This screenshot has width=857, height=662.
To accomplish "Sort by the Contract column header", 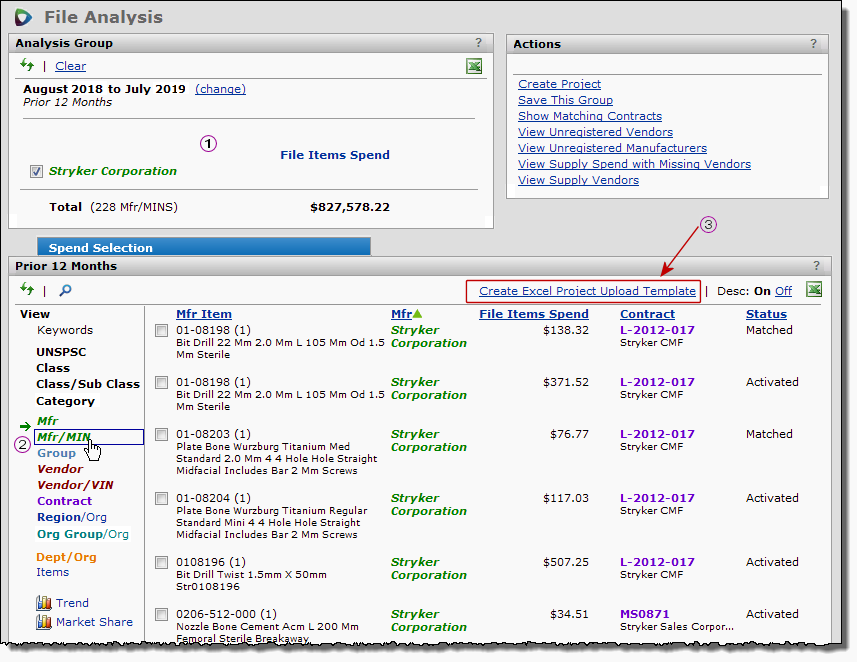I will (x=647, y=314).
